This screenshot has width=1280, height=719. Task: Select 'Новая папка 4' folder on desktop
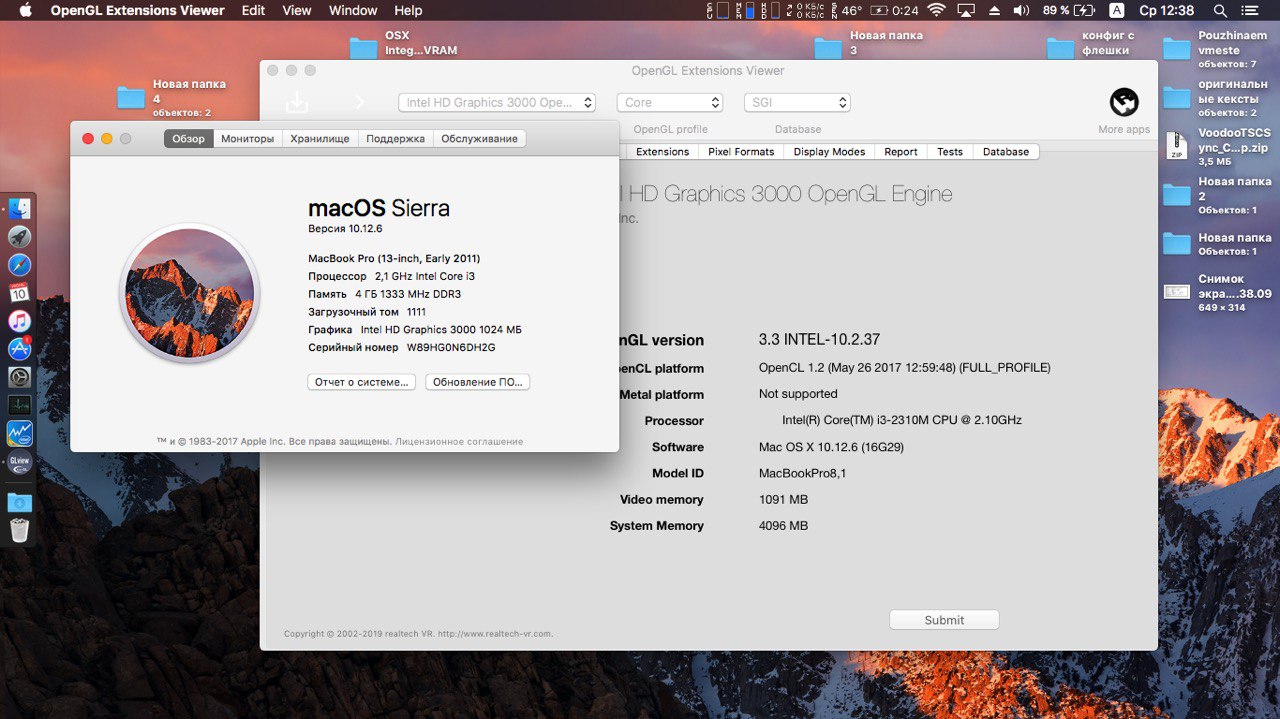[x=131, y=97]
